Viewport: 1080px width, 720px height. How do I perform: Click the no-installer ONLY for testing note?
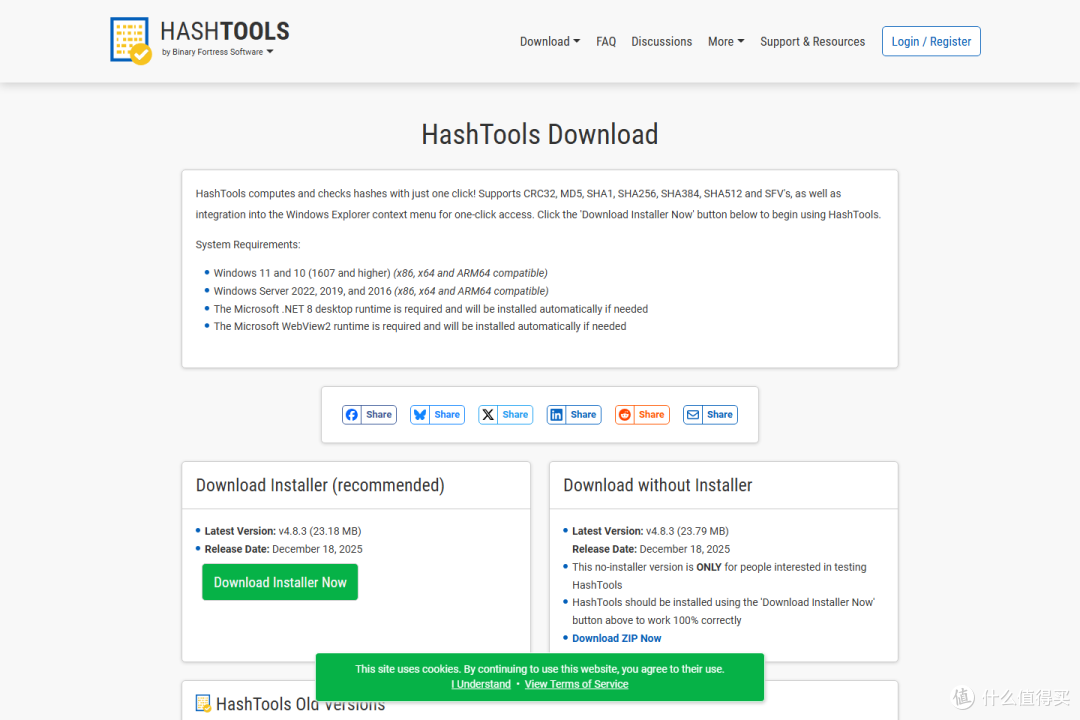[x=719, y=576]
